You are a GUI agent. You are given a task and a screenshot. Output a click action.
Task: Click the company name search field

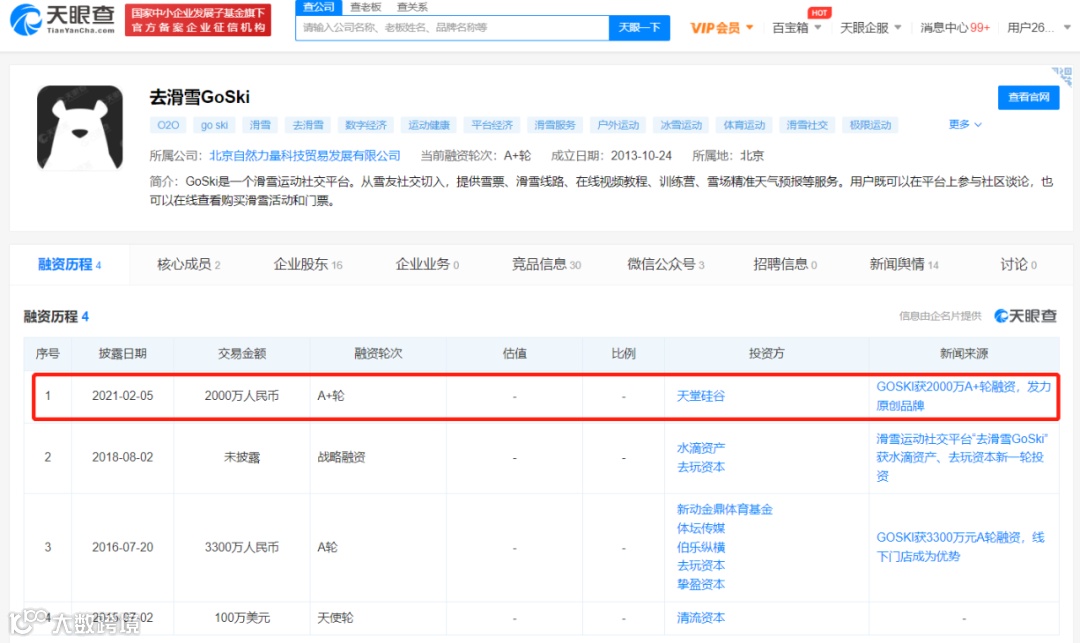pyautogui.click(x=452, y=28)
